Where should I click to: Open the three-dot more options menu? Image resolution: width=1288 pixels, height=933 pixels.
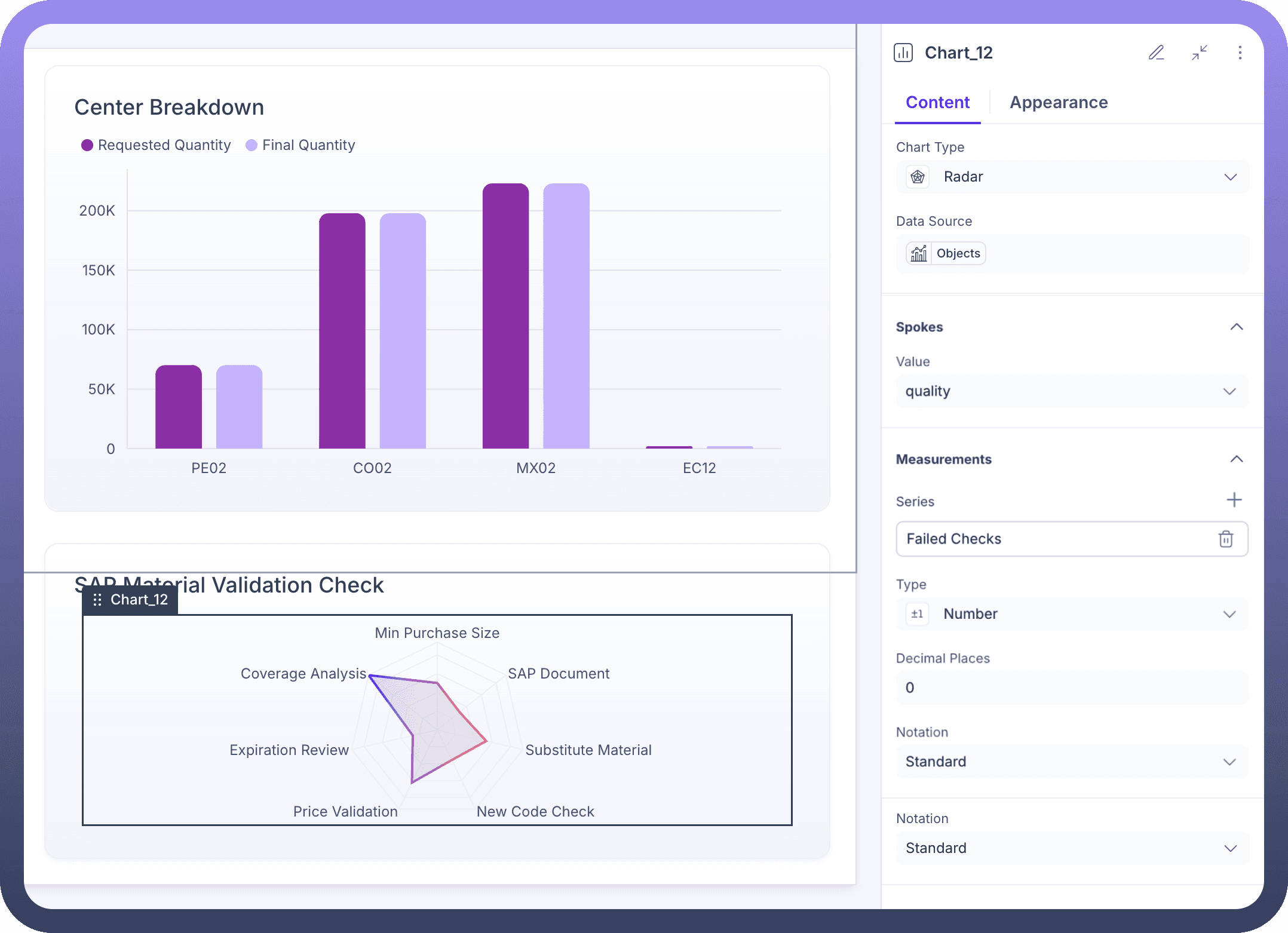coord(1240,53)
